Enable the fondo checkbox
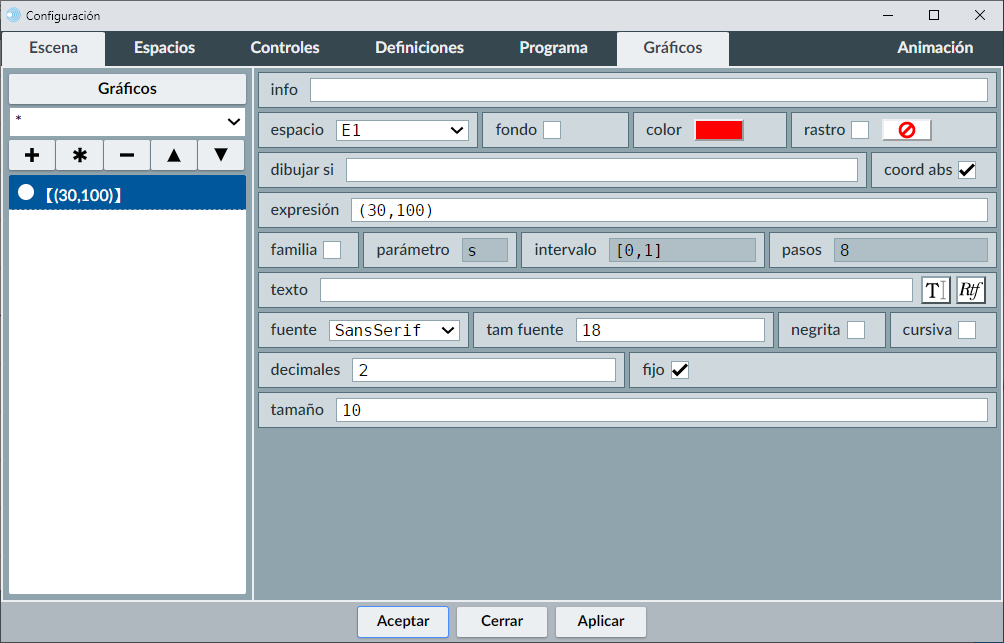Screen dimensions: 1004x643 click(552, 130)
